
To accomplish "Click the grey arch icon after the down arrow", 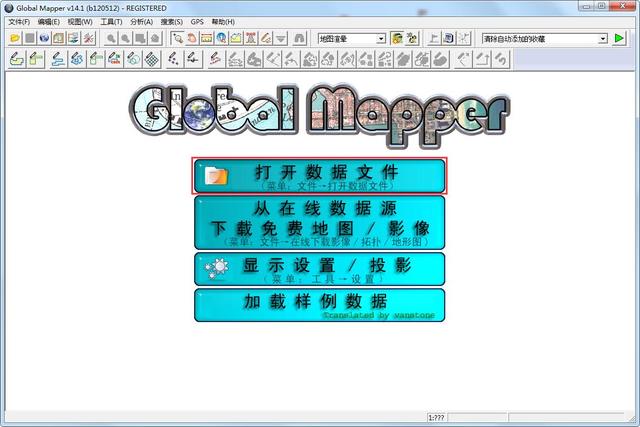I will pyautogui.click(x=300, y=38).
